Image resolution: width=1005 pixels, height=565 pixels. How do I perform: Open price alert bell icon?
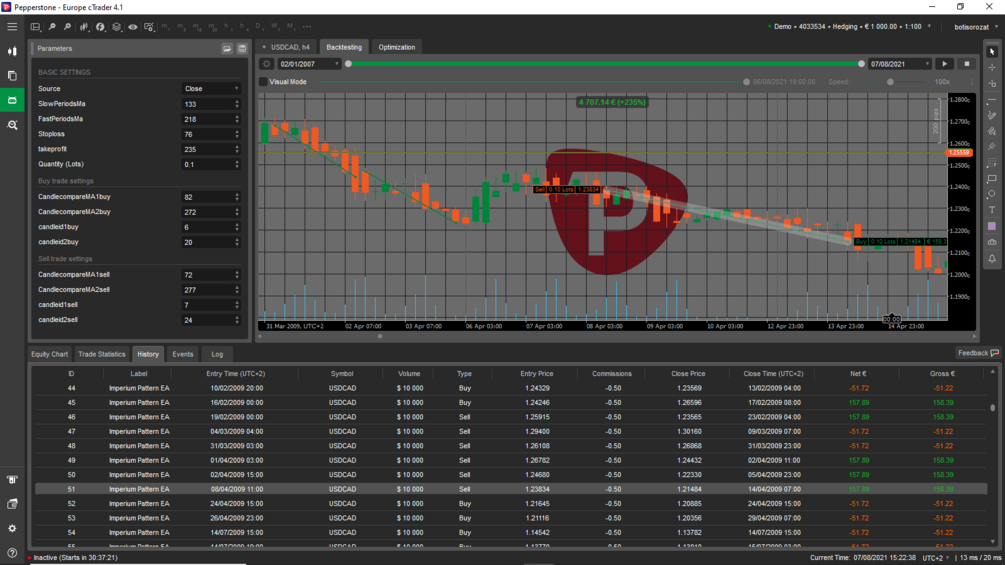pyautogui.click(x=992, y=258)
